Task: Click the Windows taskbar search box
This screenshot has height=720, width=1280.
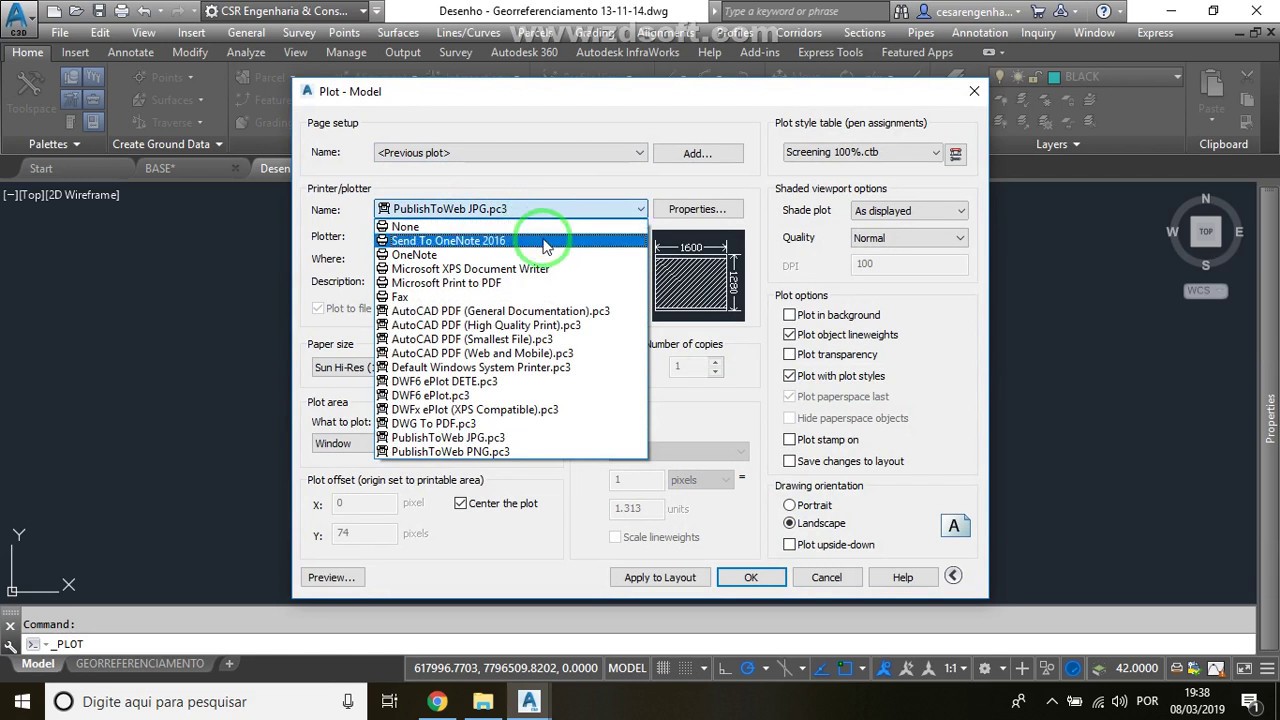Action: click(205, 701)
